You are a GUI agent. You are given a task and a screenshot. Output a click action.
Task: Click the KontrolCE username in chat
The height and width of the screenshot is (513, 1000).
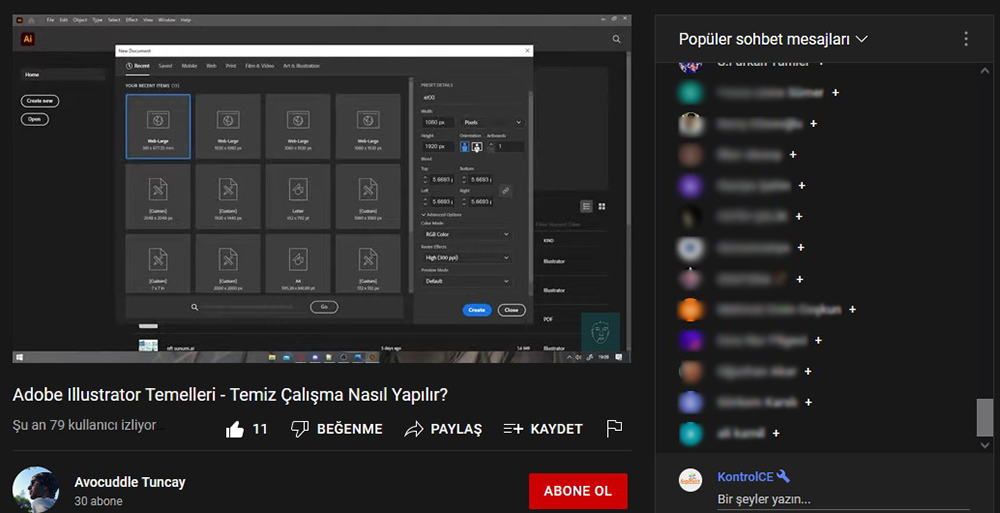(745, 477)
